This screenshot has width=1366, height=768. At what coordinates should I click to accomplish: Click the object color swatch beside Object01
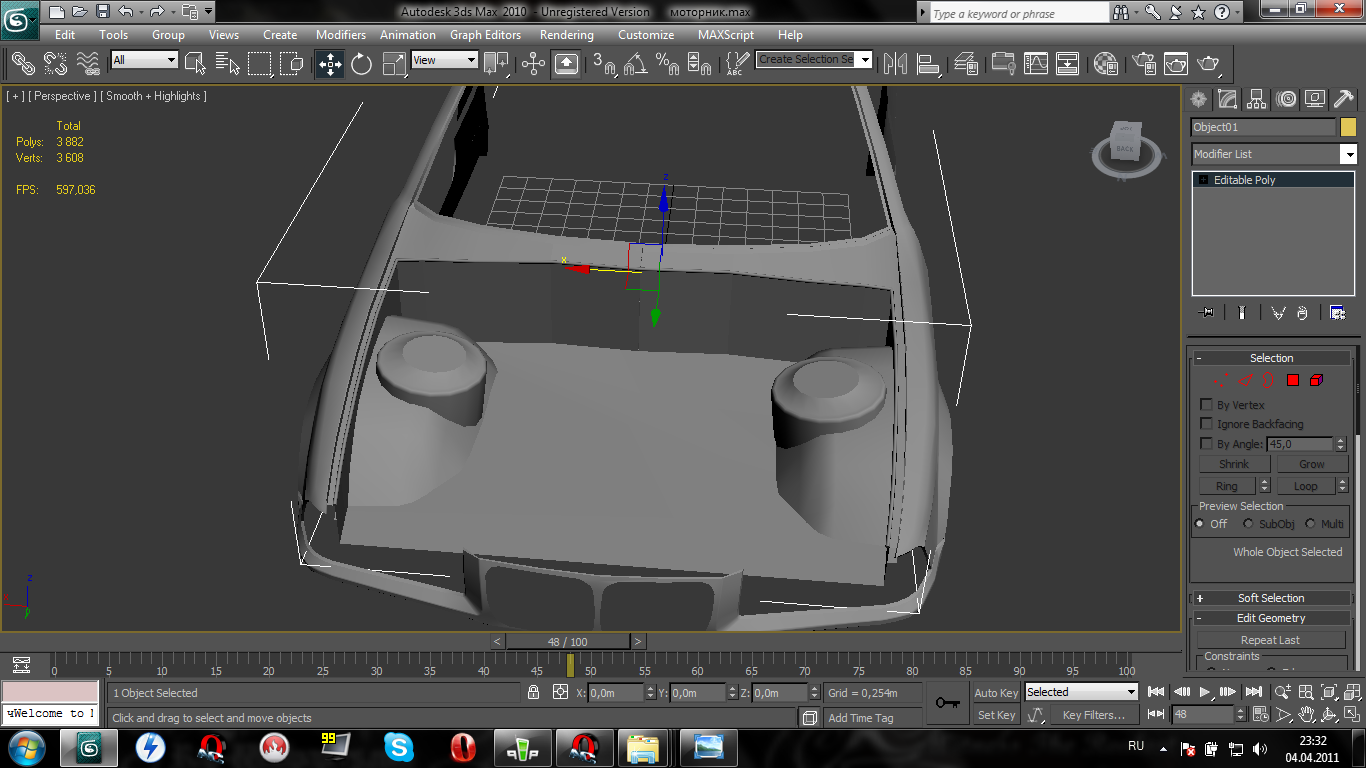pyautogui.click(x=1348, y=127)
